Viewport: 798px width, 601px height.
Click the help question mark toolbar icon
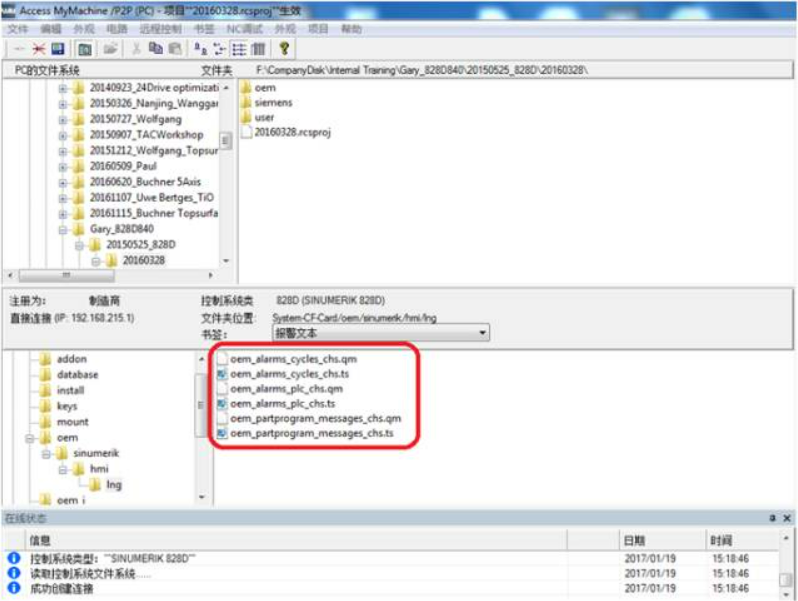coord(284,48)
